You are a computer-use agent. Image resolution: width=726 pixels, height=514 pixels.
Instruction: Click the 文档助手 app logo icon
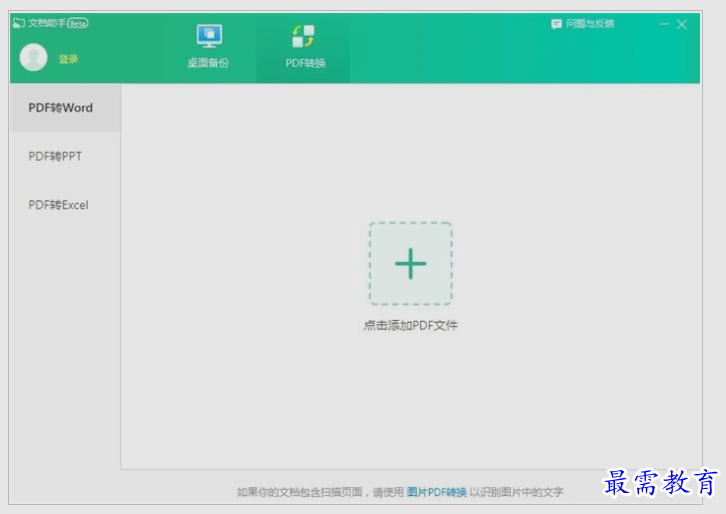tap(19, 23)
